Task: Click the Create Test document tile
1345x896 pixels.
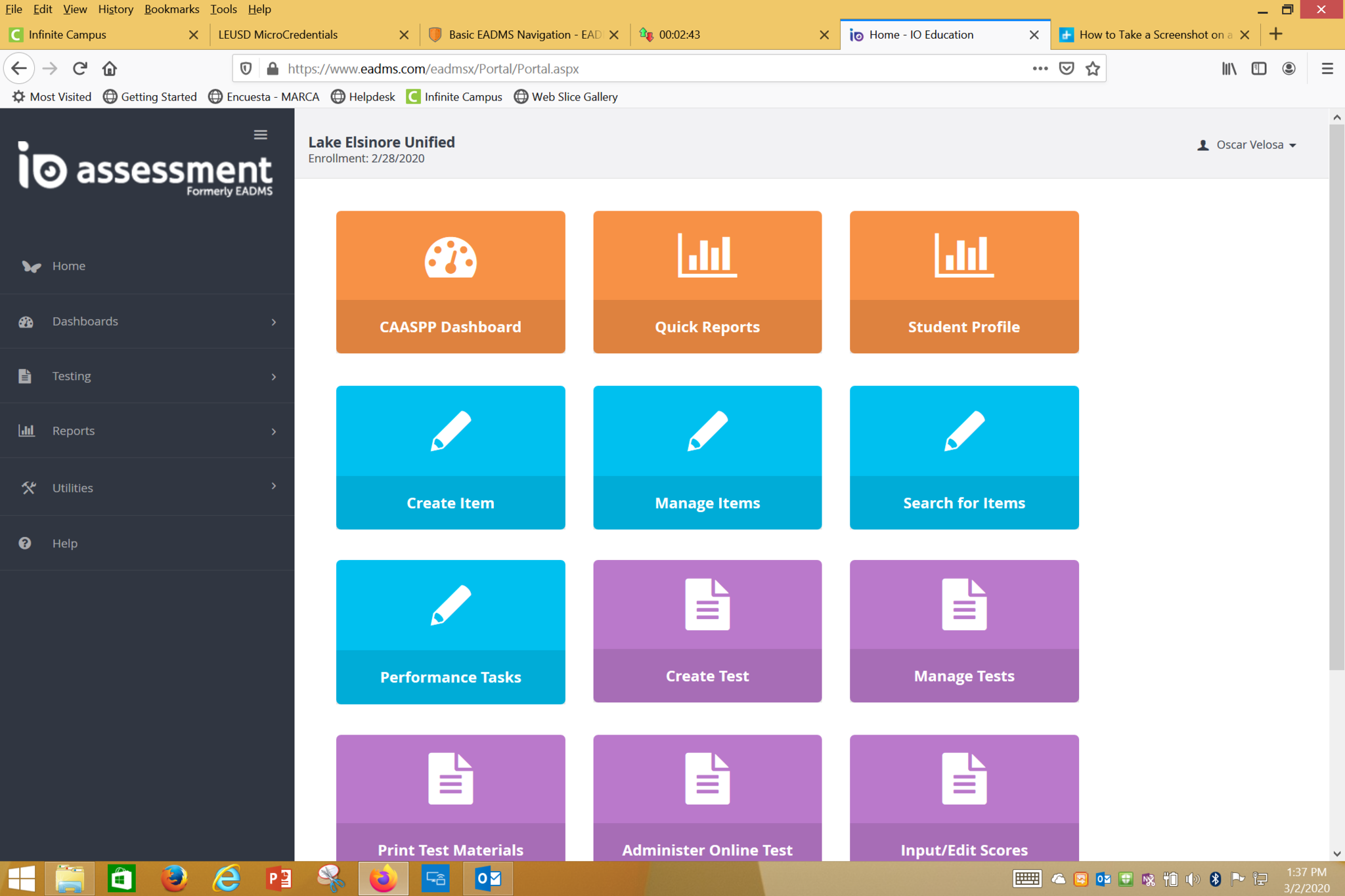Action: (x=707, y=631)
